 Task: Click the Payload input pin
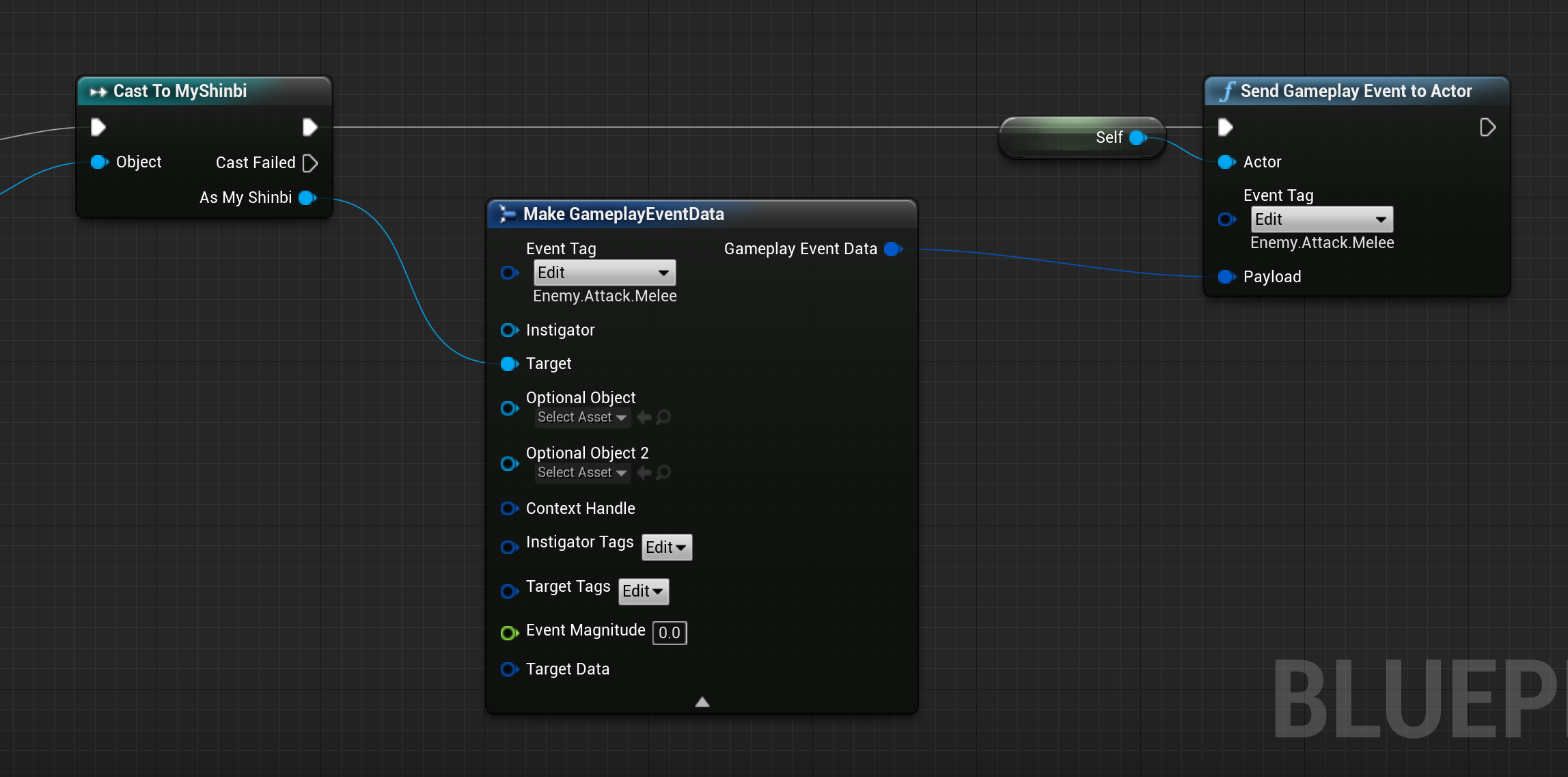point(1226,277)
